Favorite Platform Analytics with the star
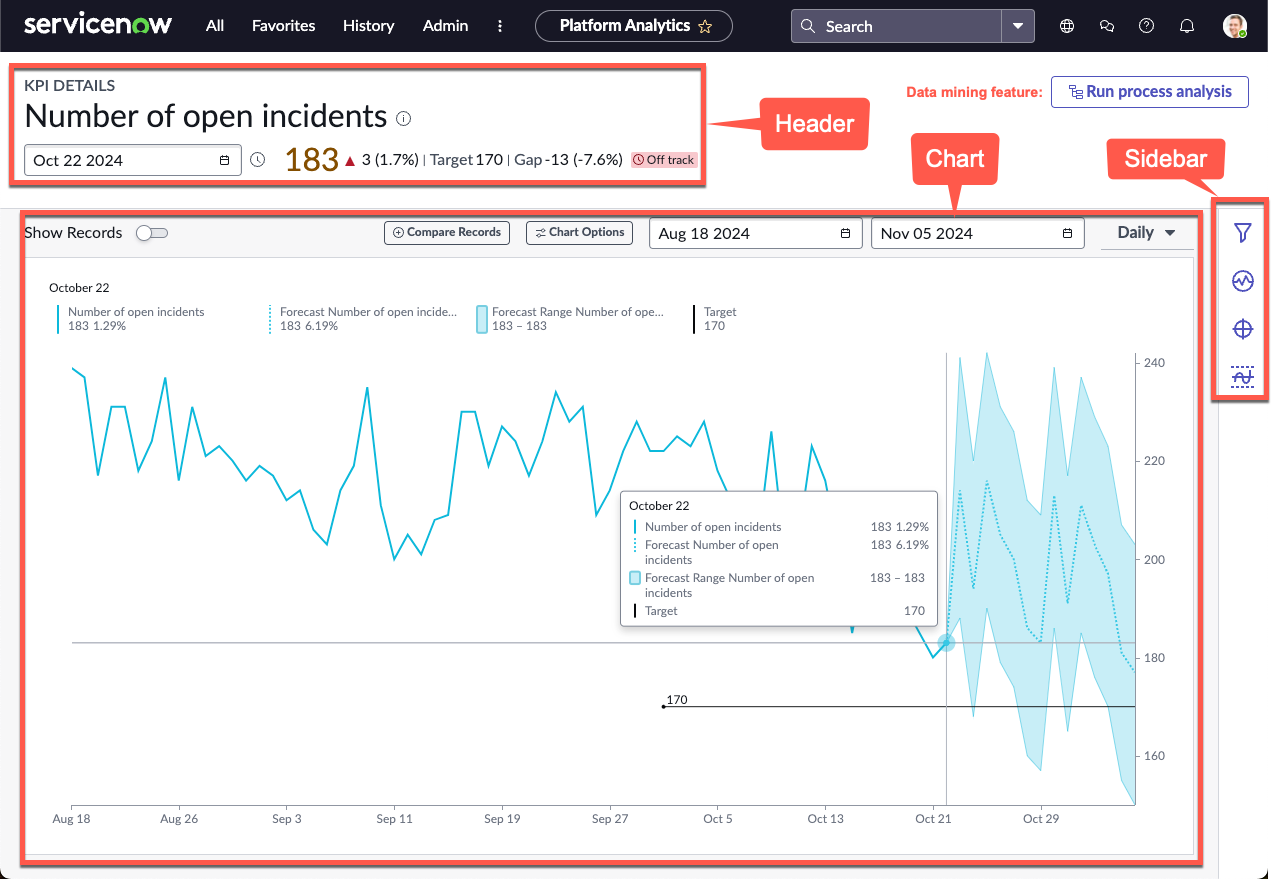Screen dimensions: 1271x879 tap(705, 26)
